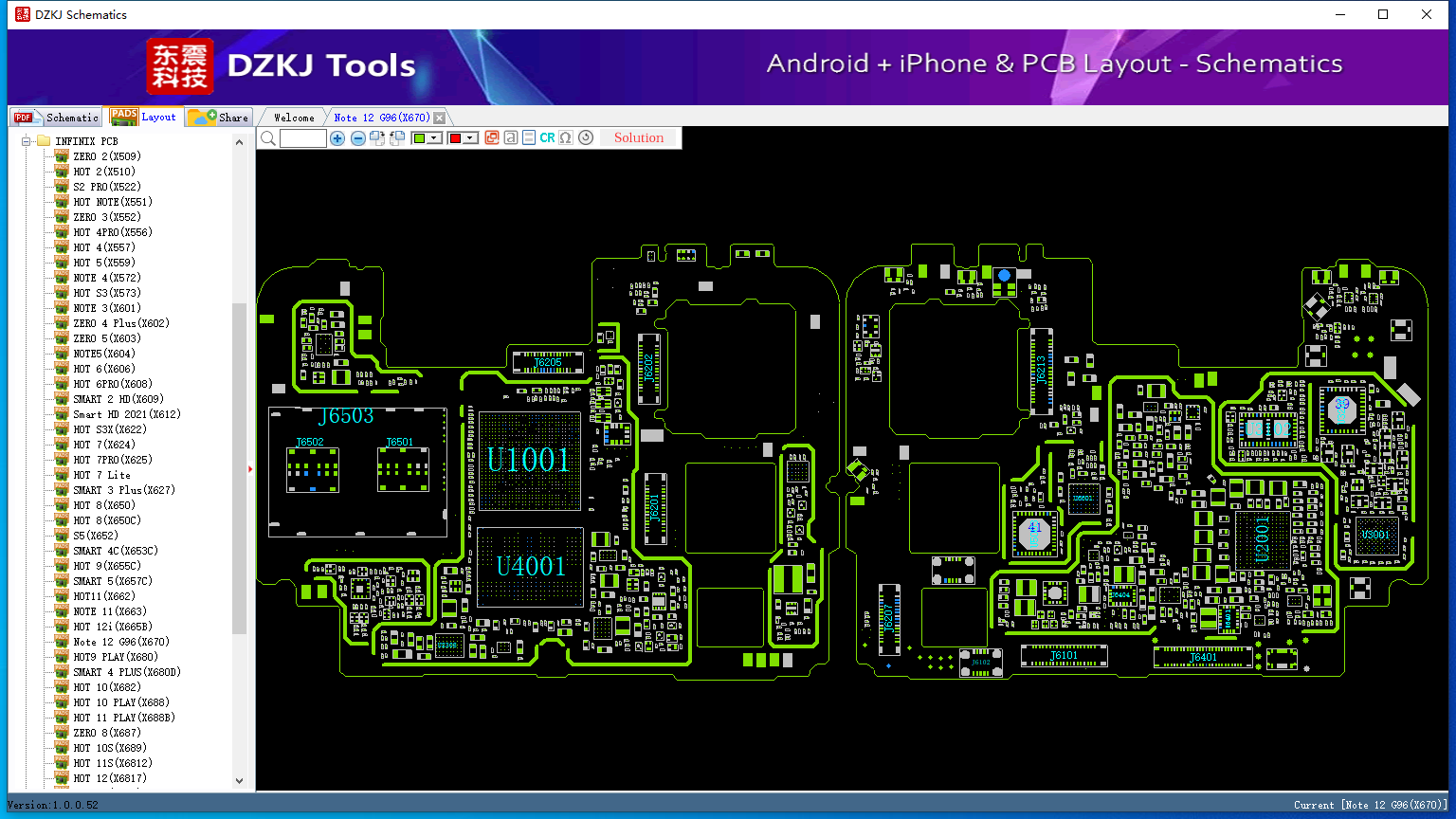Select HOT 7 Lite in the tree

click(102, 475)
